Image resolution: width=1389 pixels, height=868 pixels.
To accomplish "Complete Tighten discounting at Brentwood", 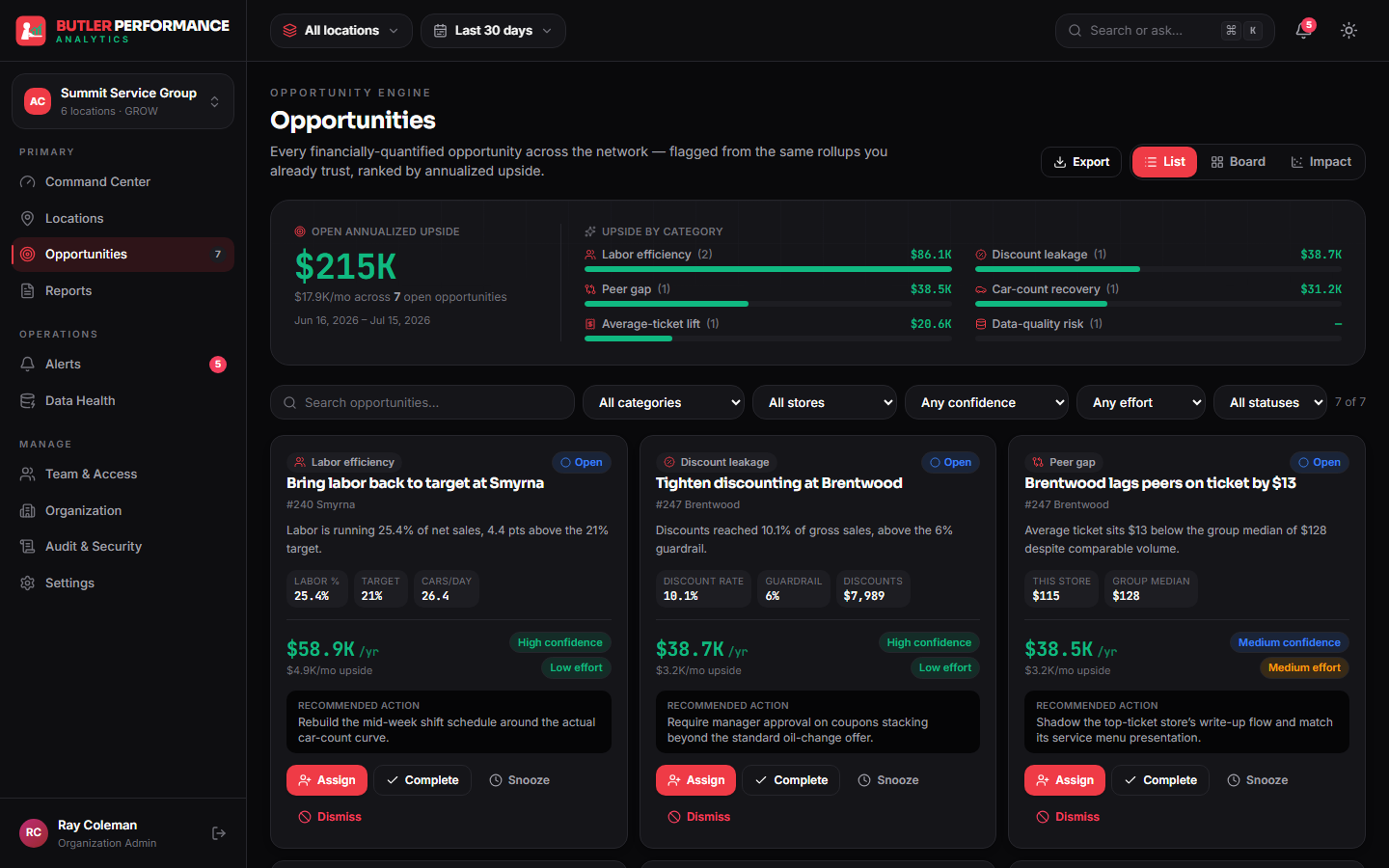I will (791, 780).
